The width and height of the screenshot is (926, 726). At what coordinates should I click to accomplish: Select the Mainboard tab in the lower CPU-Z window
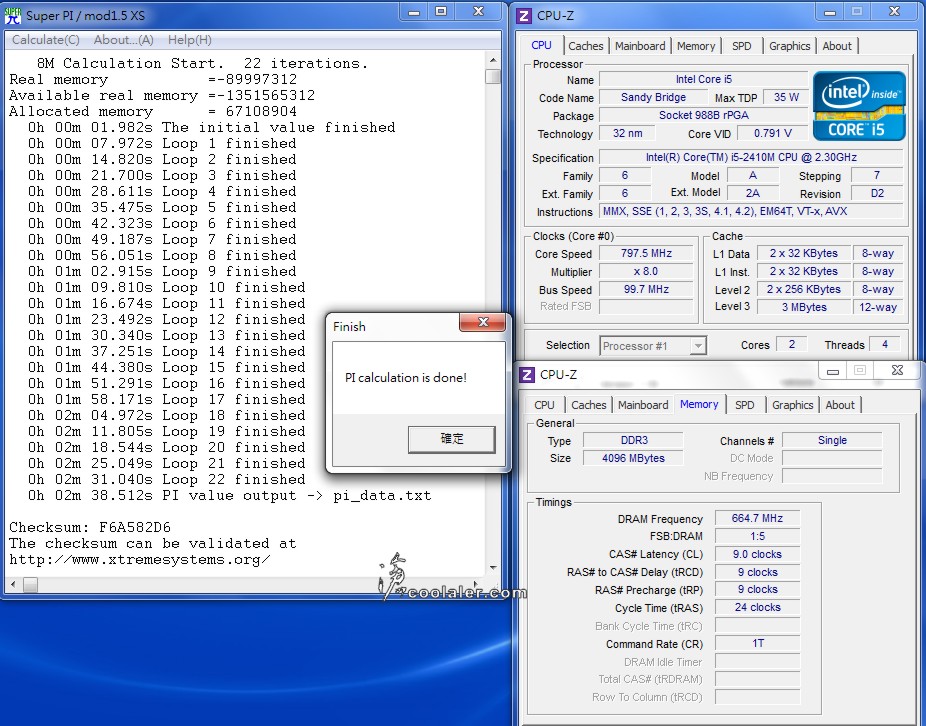coord(643,405)
